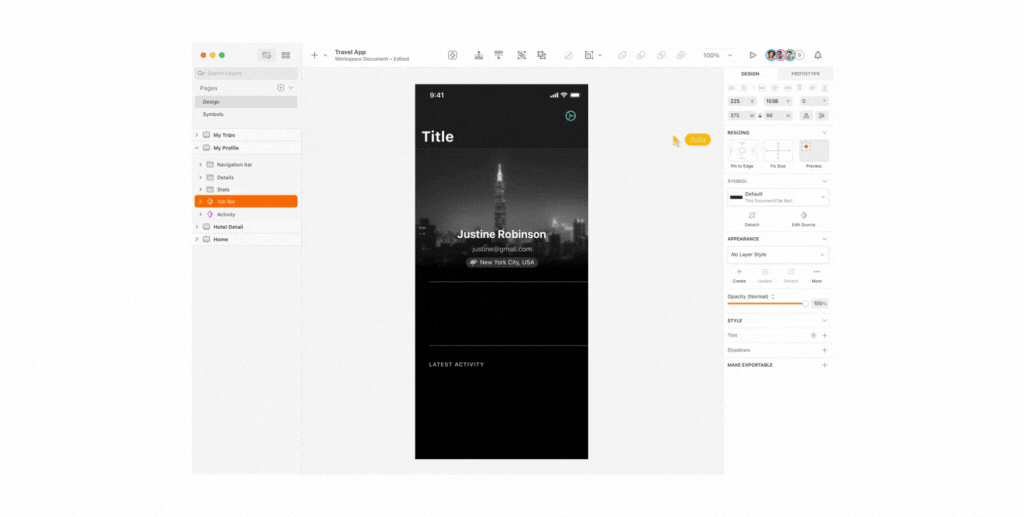This screenshot has height=517, width=1024.
Task: Open the 100% zoom level dropdown
Action: point(717,55)
